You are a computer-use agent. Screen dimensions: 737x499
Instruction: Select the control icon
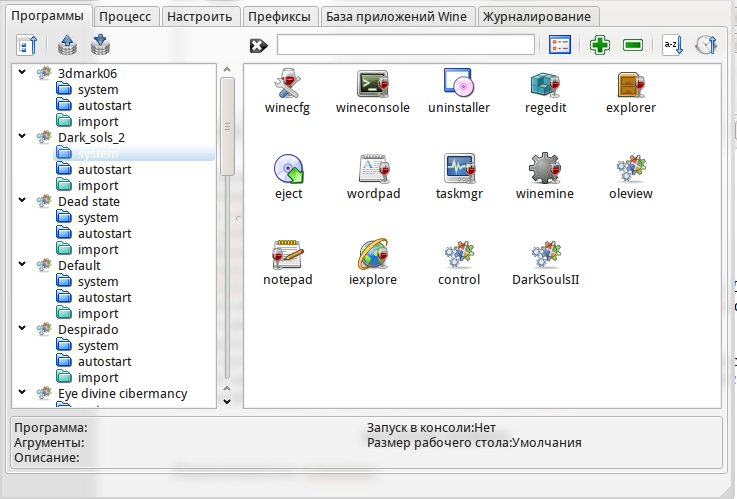tap(459, 255)
